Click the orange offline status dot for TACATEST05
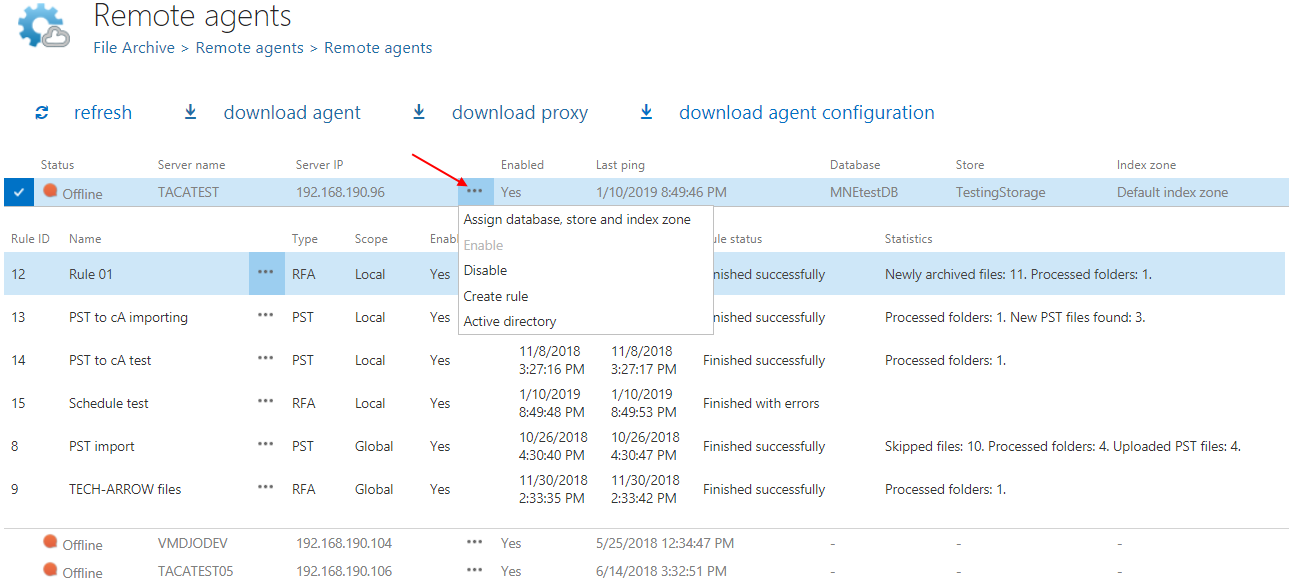This screenshot has height=583, width=1289. pyautogui.click(x=50, y=570)
